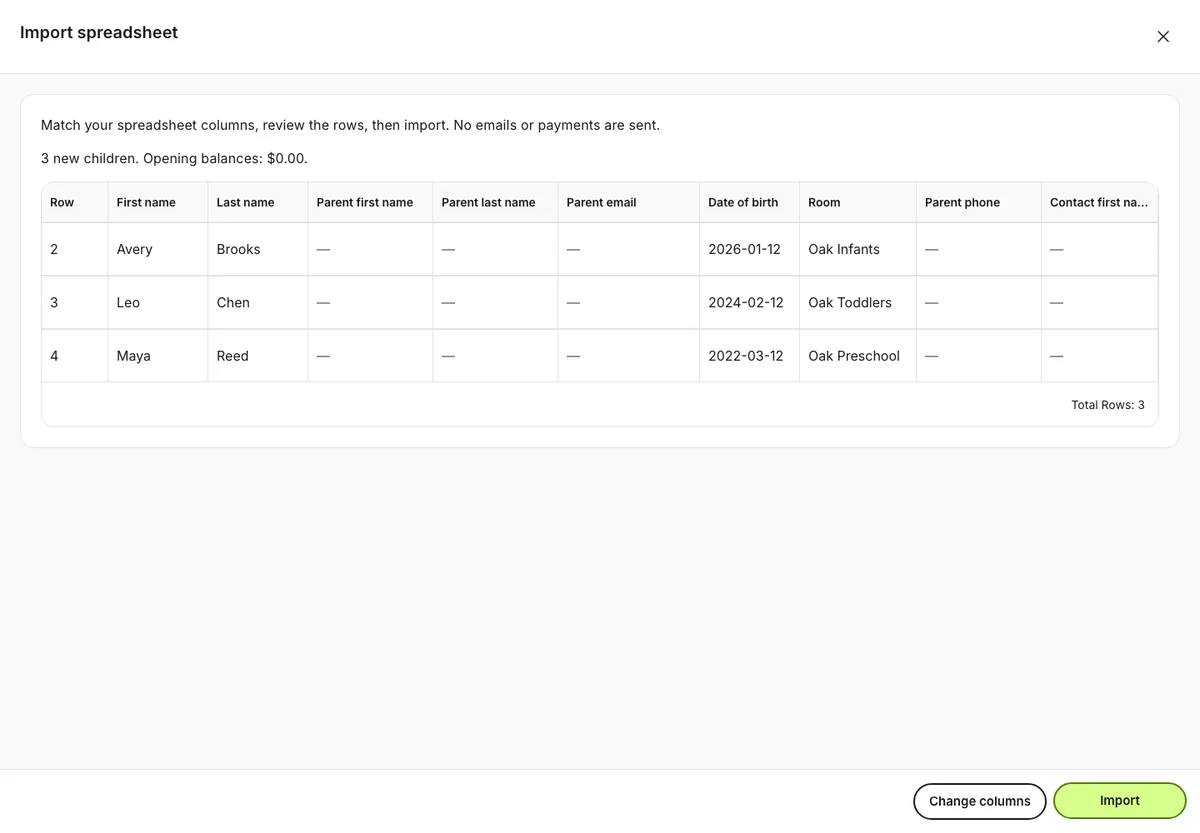Click the truncated Contact first name header
This screenshot has width=1200, height=833.
pyautogui.click(x=1099, y=202)
